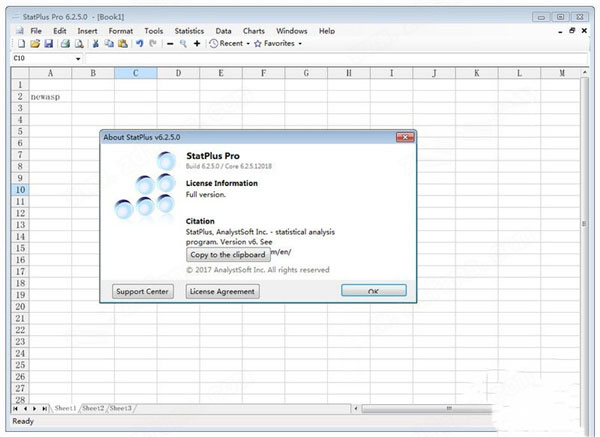This screenshot has height=437, width=600.
Task: Close the About StatPlus dialog
Action: point(405,137)
